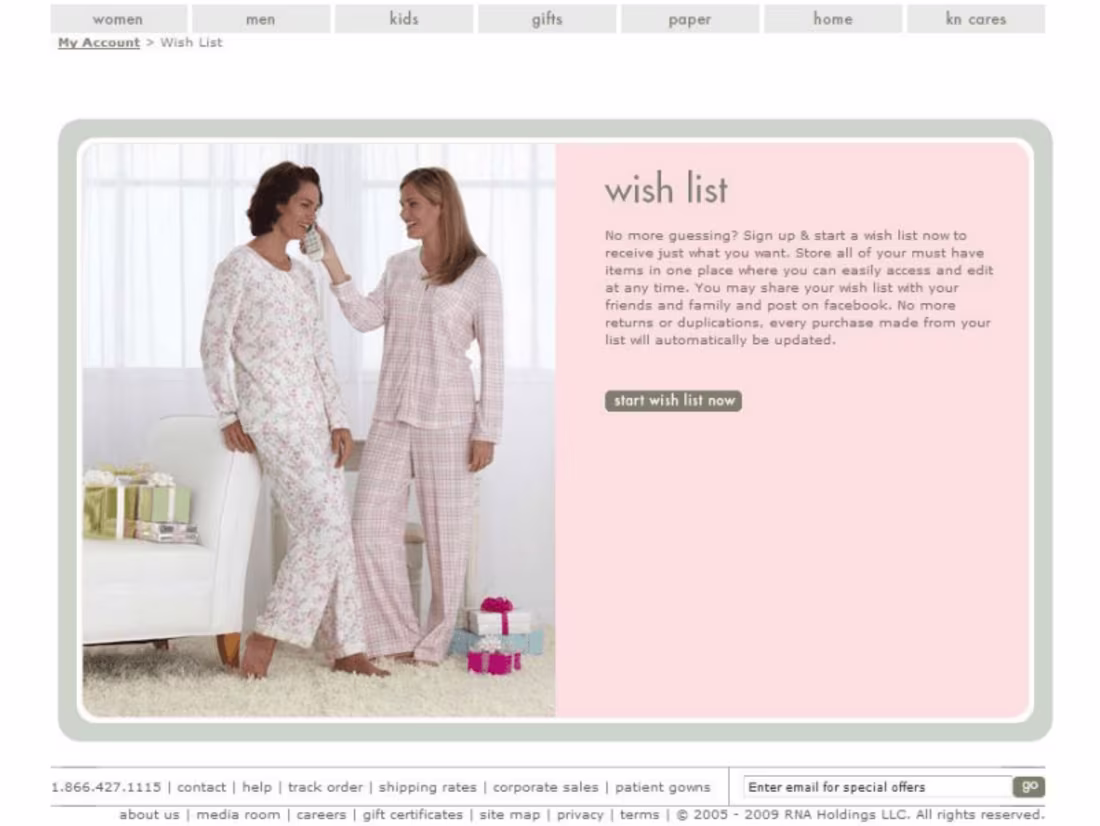1100x826 pixels.
Task: Switch to the home tab
Action: pos(833,19)
